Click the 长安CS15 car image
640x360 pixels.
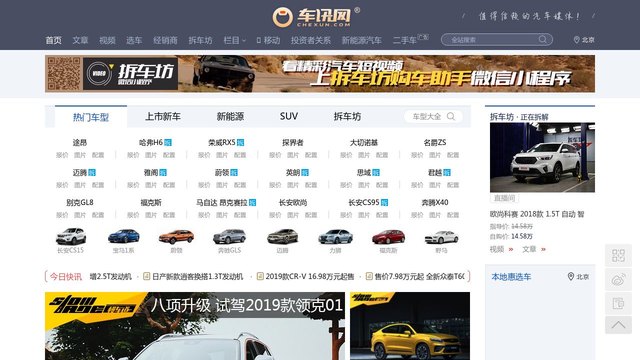(x=71, y=236)
